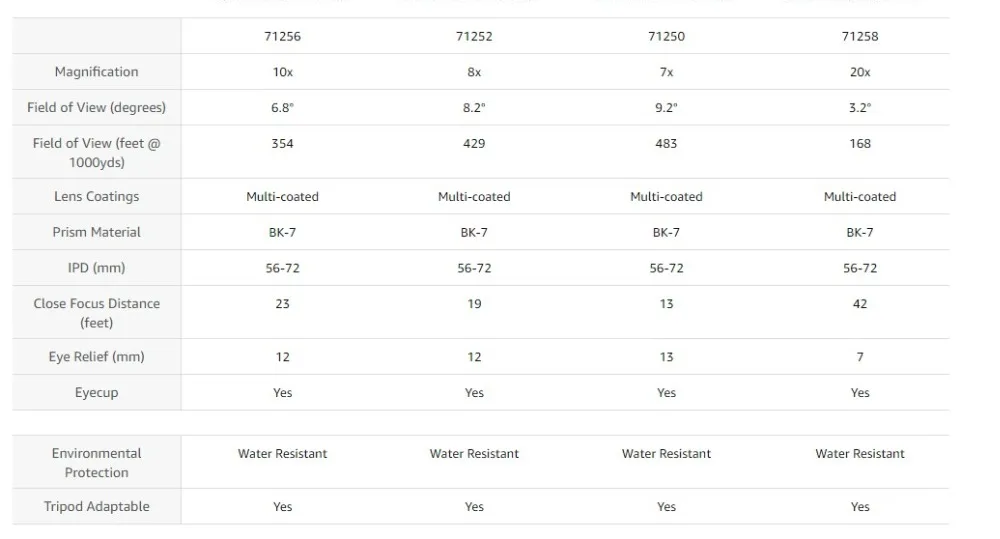Click the Close Focus Distance (feet) label
The image size is (1000, 539).
click(x=97, y=313)
